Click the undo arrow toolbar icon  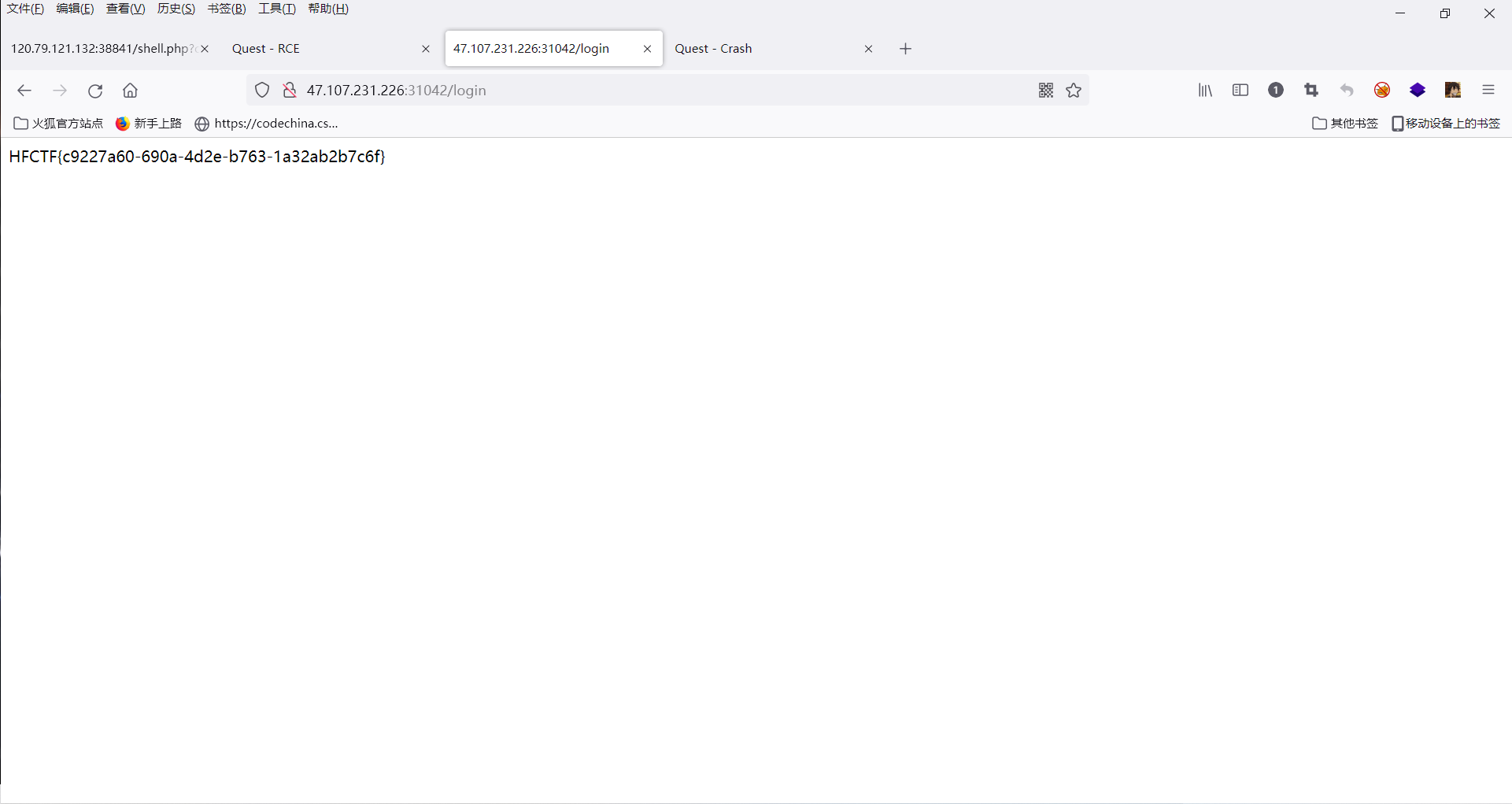(x=1347, y=91)
